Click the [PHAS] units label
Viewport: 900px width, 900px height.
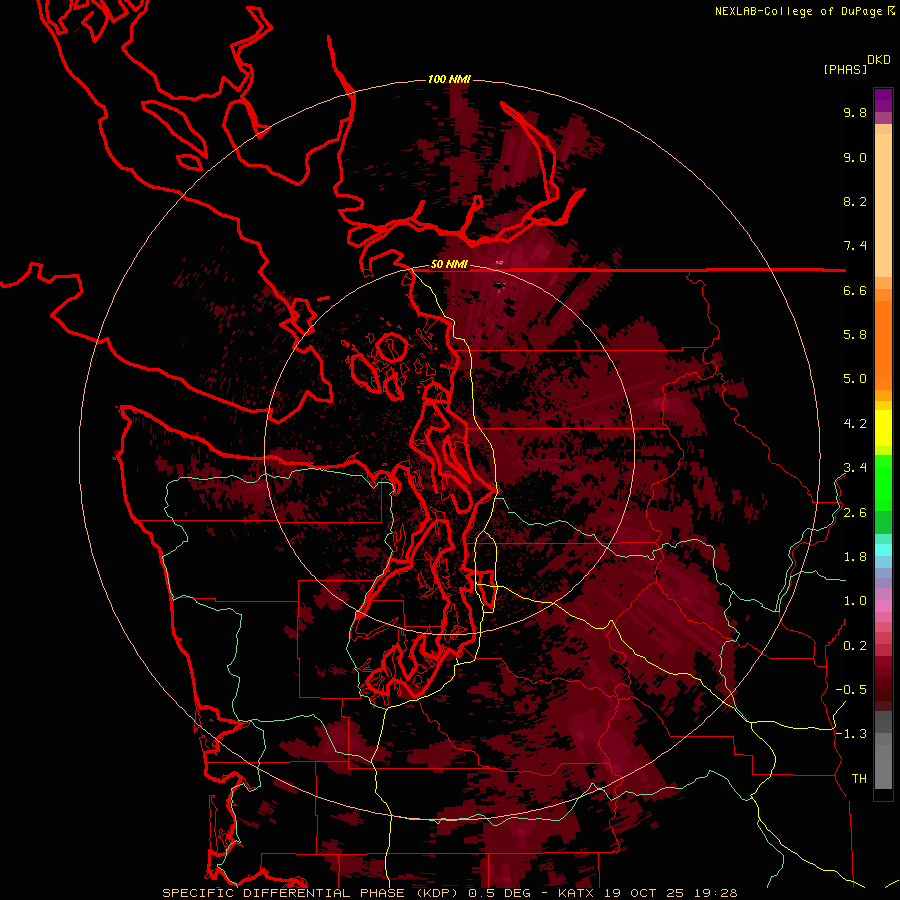tap(845, 70)
